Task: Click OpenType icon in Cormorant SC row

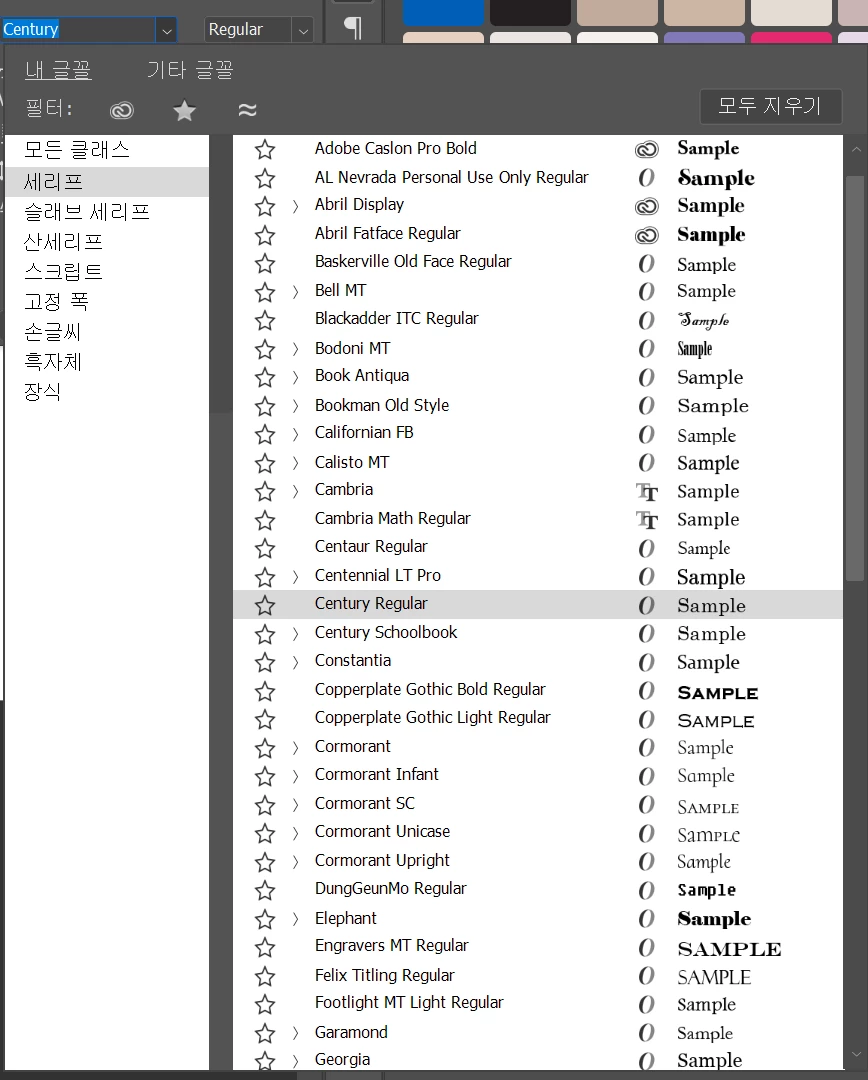Action: pyautogui.click(x=646, y=804)
